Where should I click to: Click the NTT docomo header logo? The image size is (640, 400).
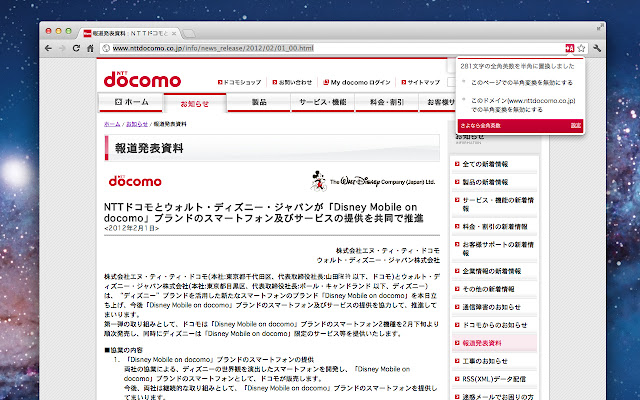point(142,79)
